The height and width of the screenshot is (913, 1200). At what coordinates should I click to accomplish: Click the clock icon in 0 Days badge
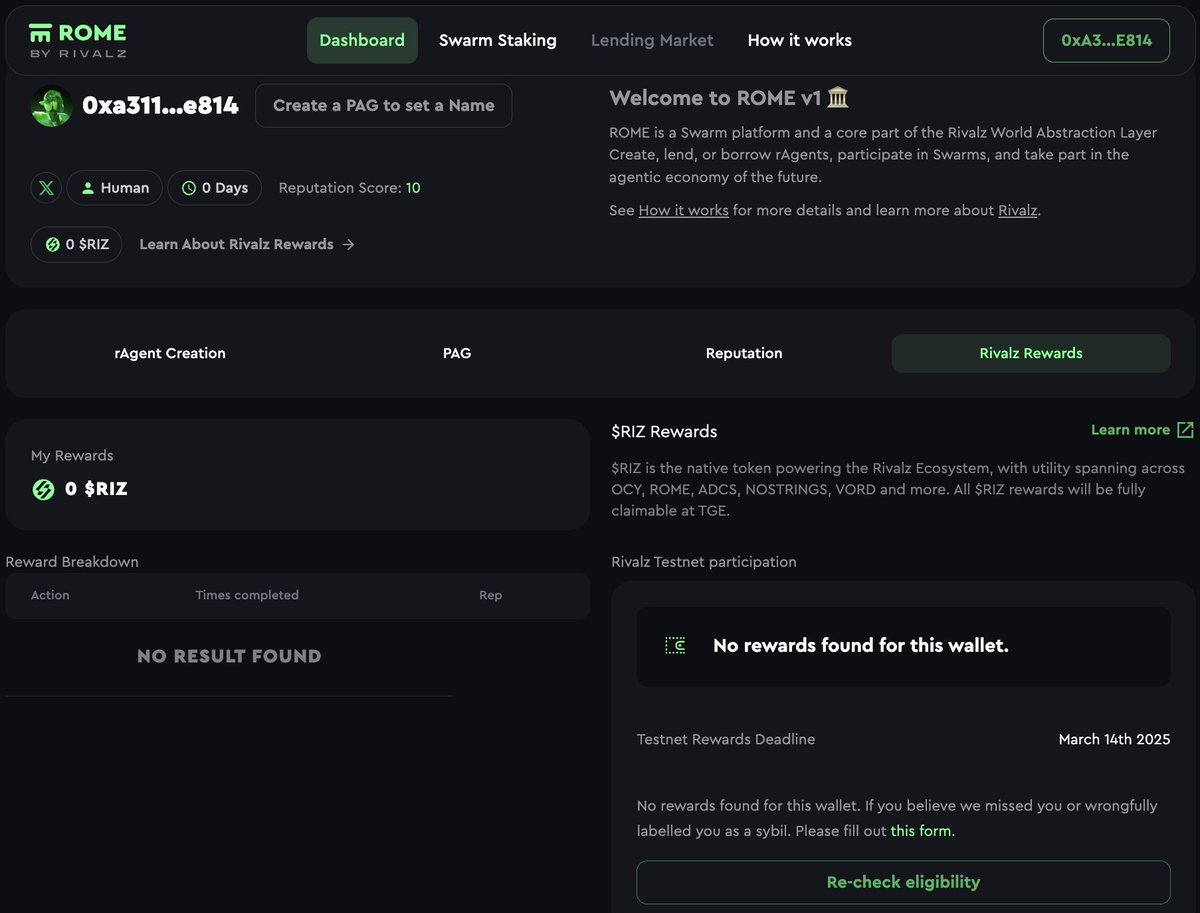click(x=189, y=188)
